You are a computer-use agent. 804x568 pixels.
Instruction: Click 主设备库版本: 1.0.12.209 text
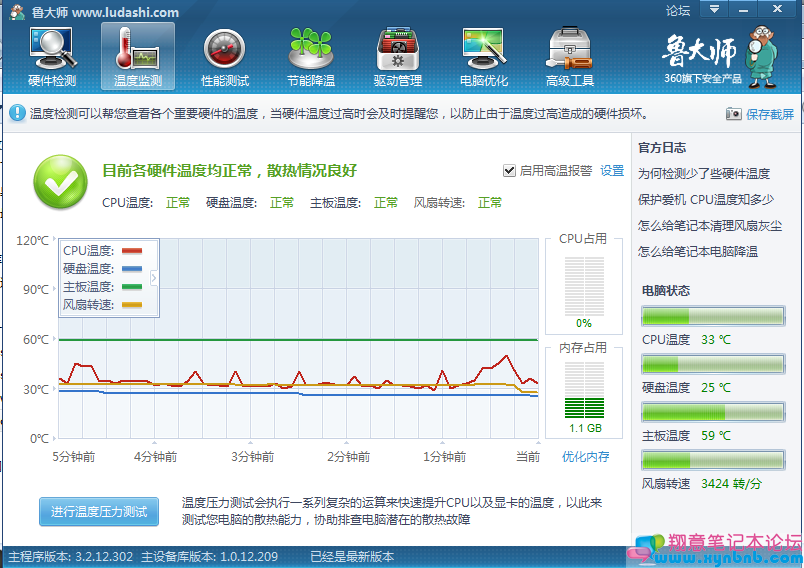click(209, 557)
